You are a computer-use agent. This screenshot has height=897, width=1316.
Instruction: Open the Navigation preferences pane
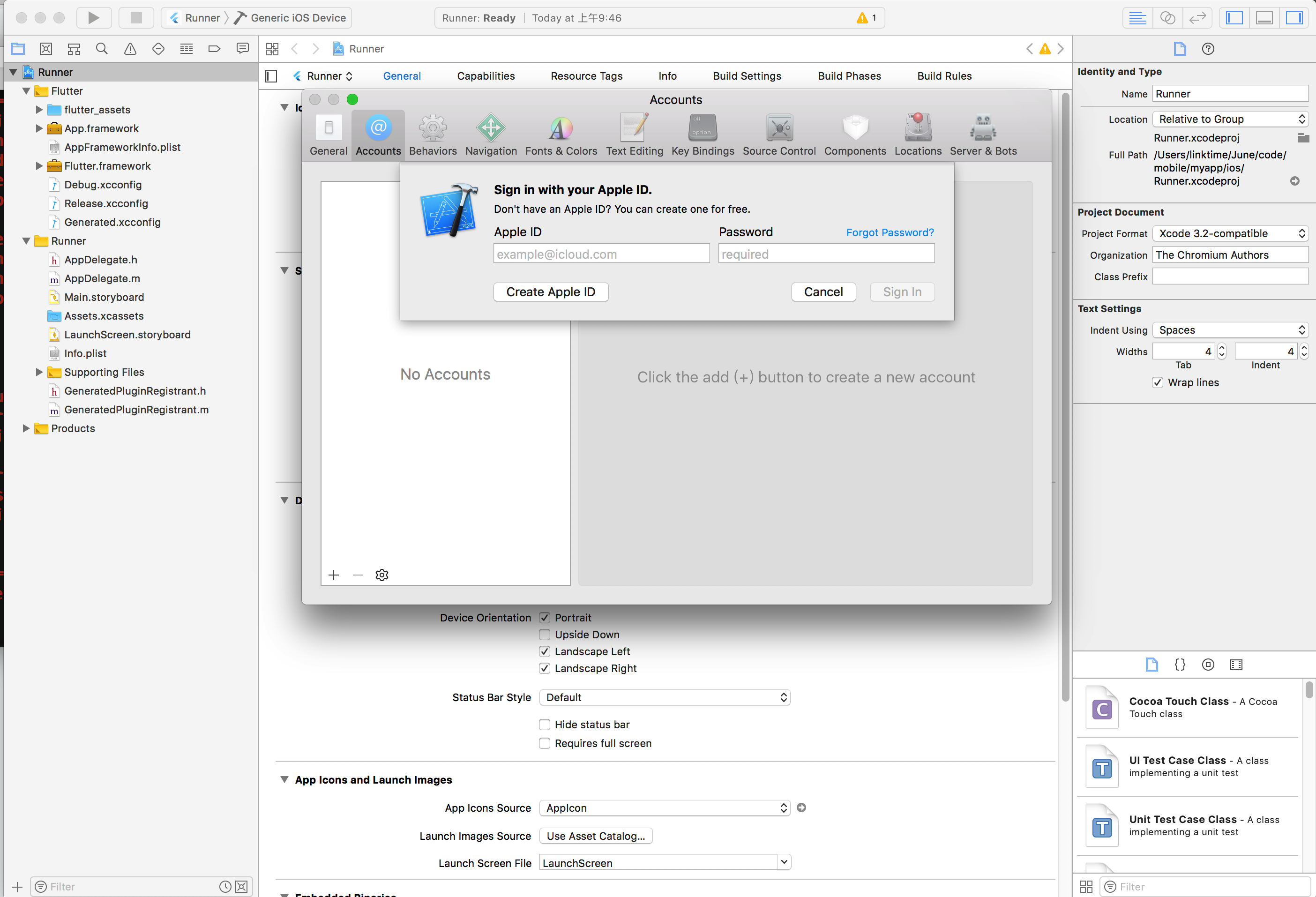point(491,135)
